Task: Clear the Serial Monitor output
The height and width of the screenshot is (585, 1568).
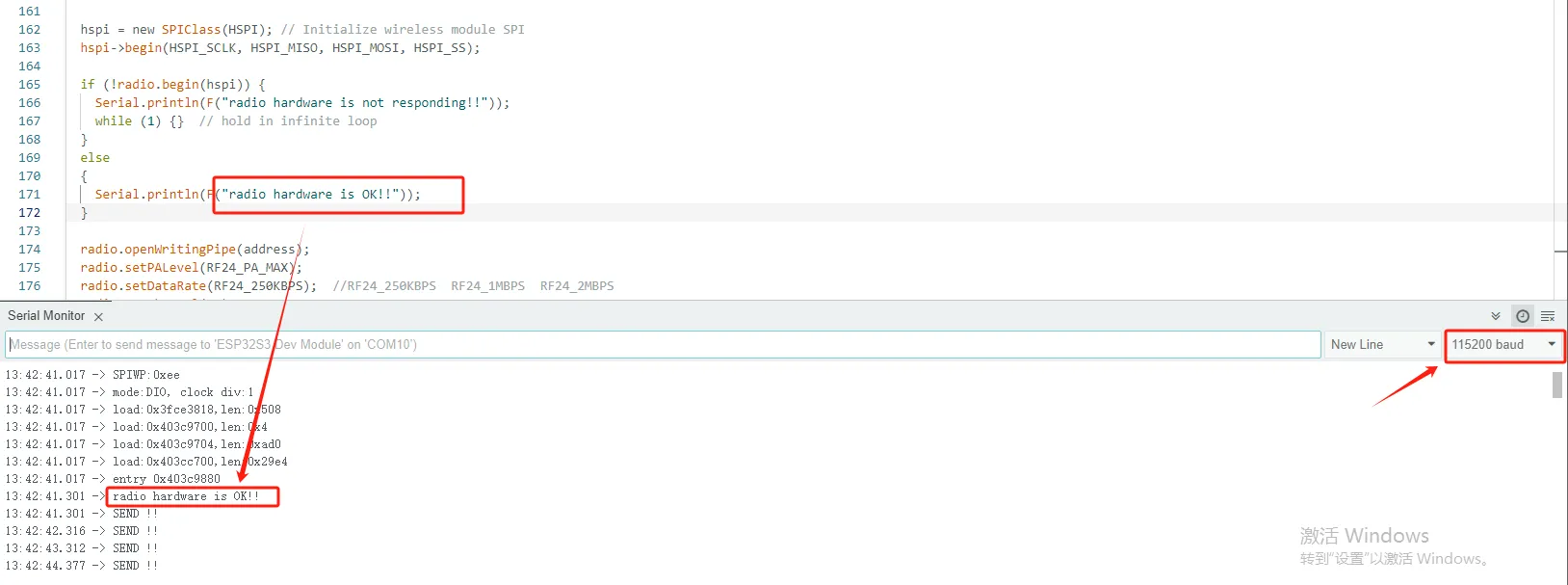Action: click(1548, 316)
